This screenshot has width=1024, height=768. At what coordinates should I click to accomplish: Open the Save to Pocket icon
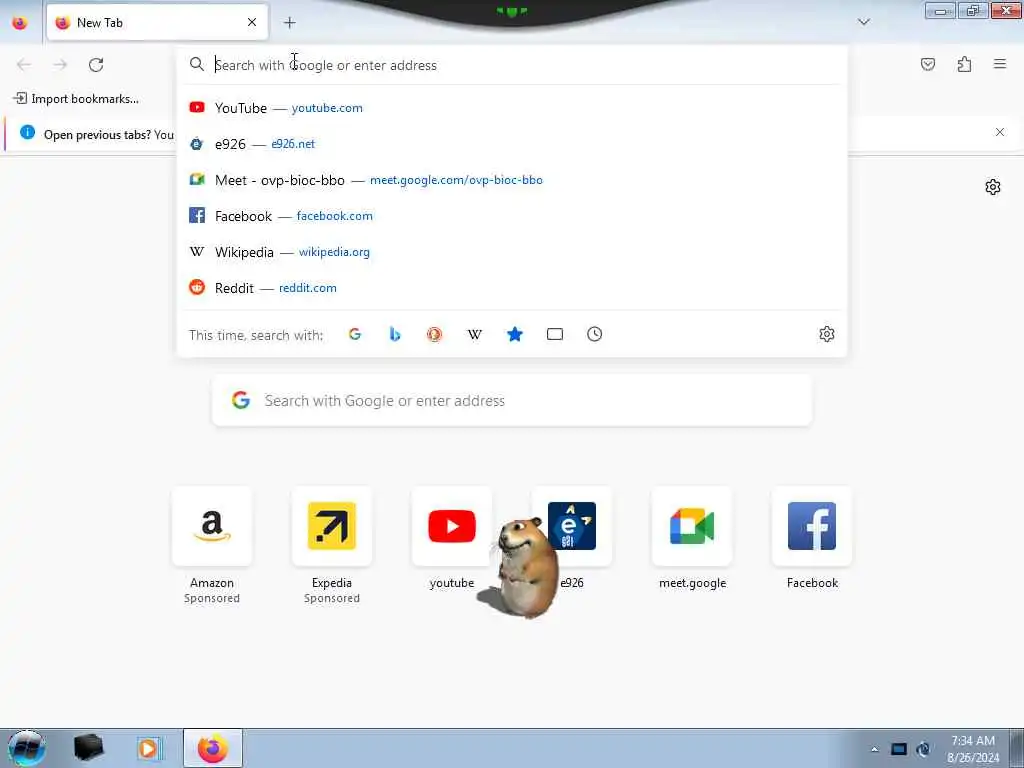click(x=928, y=64)
